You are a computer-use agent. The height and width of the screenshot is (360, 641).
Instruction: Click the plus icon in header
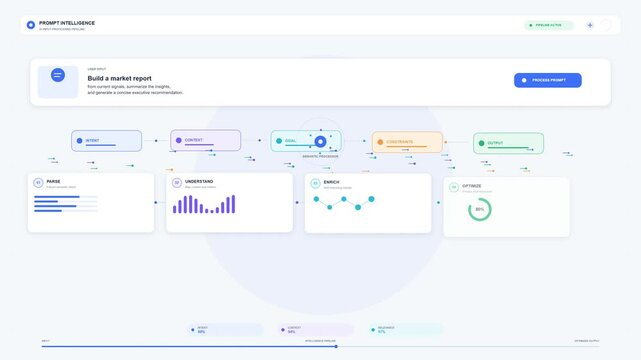click(590, 25)
